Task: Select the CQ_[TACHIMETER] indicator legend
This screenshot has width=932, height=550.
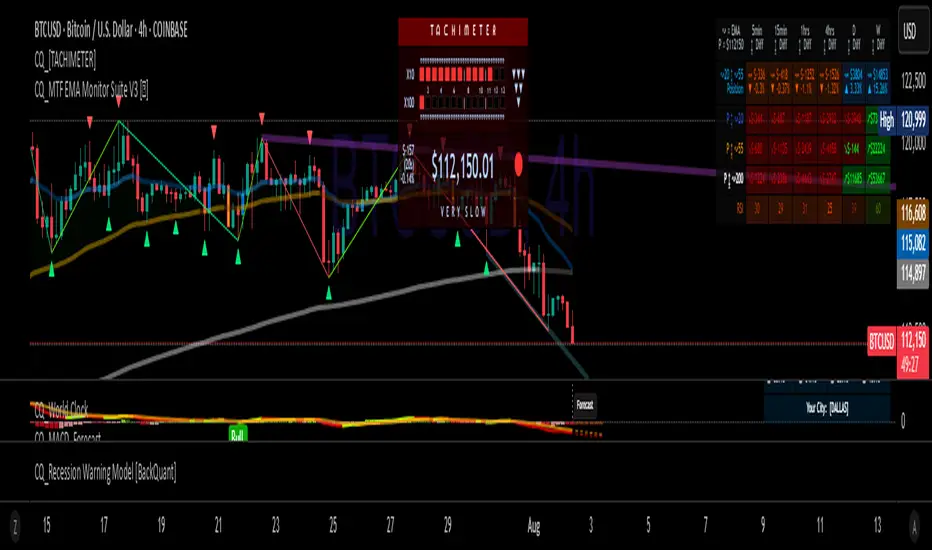Action: (x=65, y=59)
